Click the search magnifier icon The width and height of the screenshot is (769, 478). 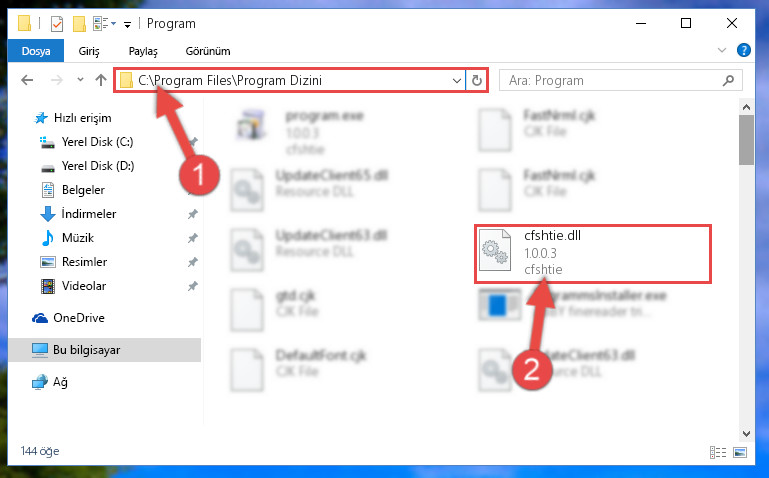coord(728,80)
